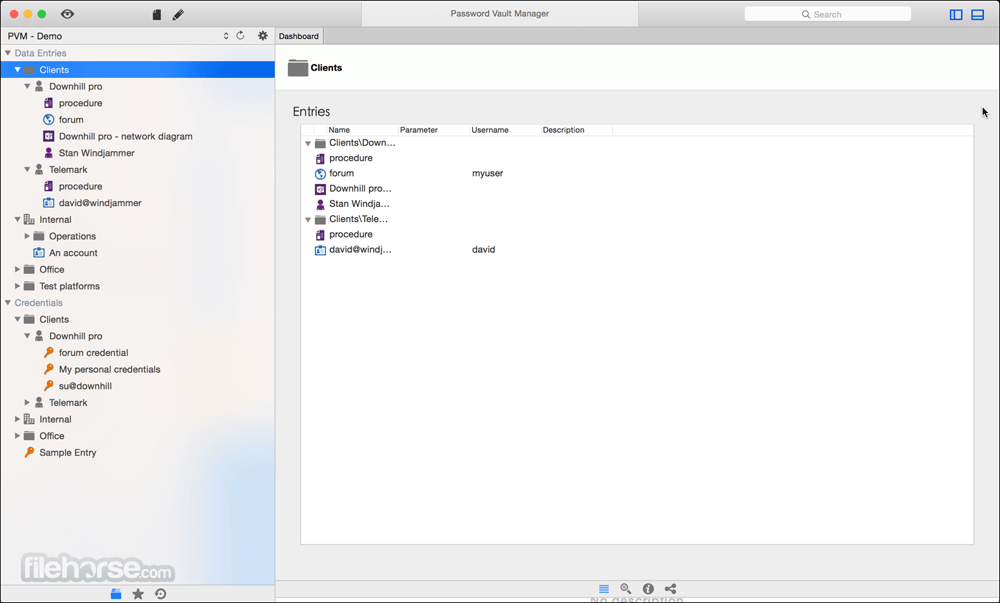Image resolution: width=1000 pixels, height=603 pixels.
Task: Select the An account entry icon
Action: click(39, 252)
